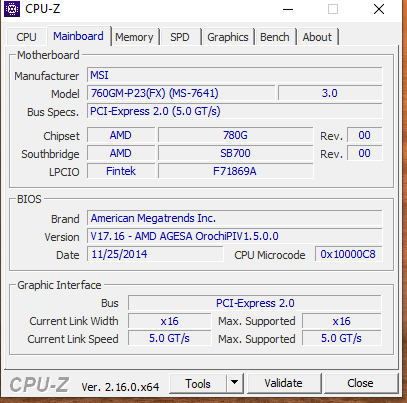This screenshot has width=407, height=403.
Task: Open the Tools dropdown arrow
Action: pos(235,383)
